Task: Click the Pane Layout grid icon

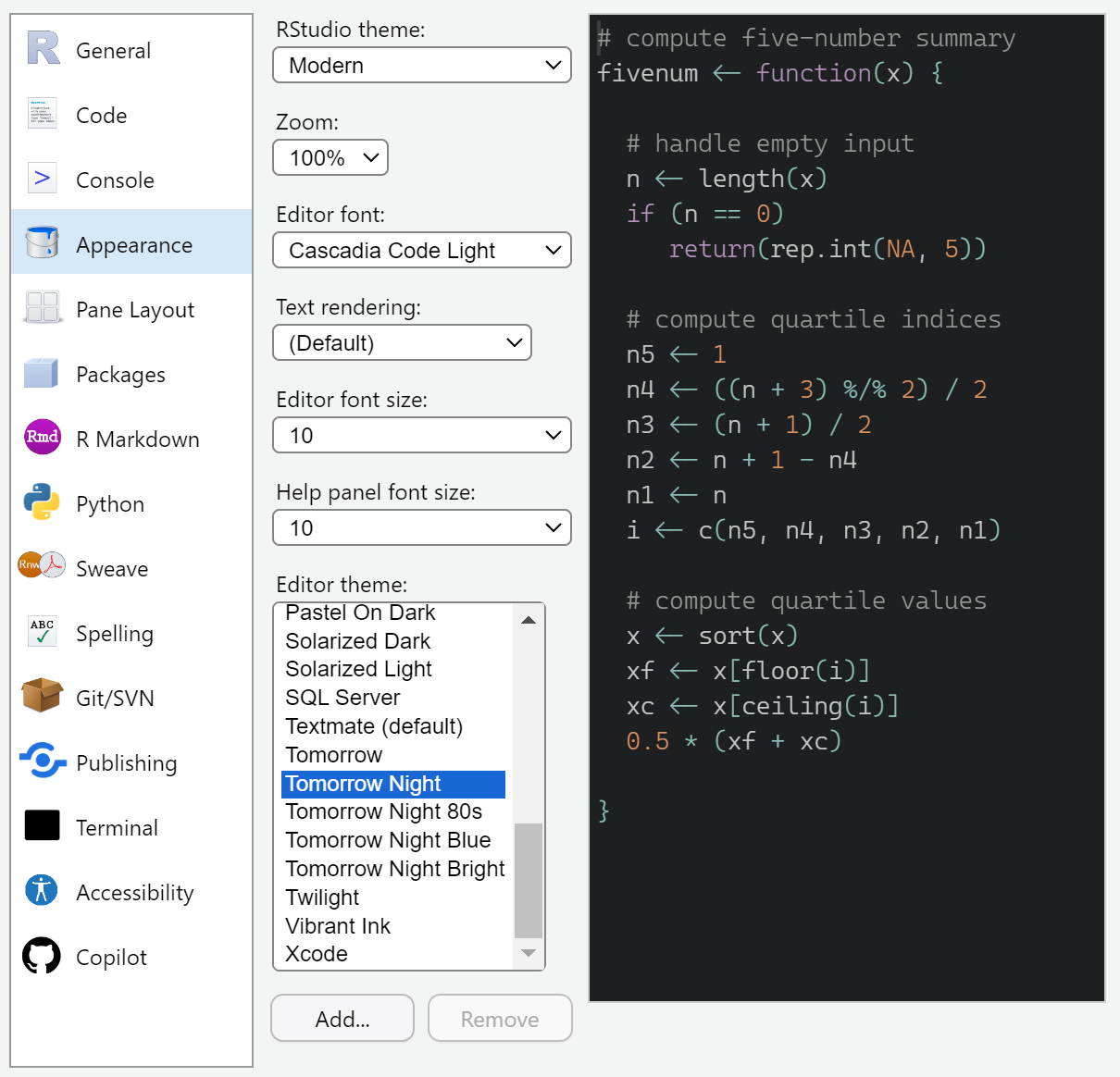Action: coord(43,308)
